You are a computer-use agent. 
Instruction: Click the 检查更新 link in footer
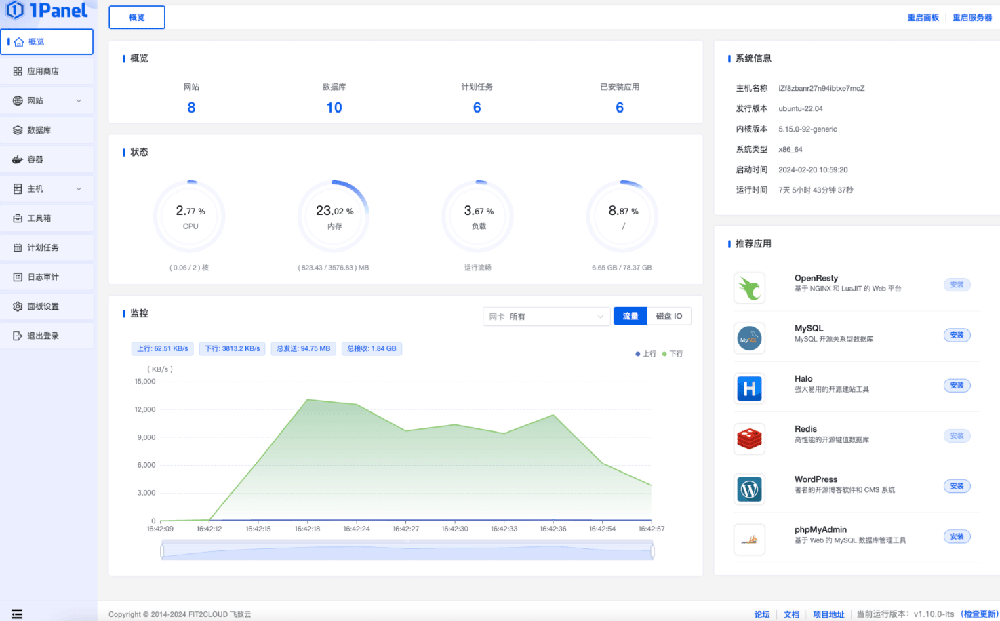coord(979,615)
